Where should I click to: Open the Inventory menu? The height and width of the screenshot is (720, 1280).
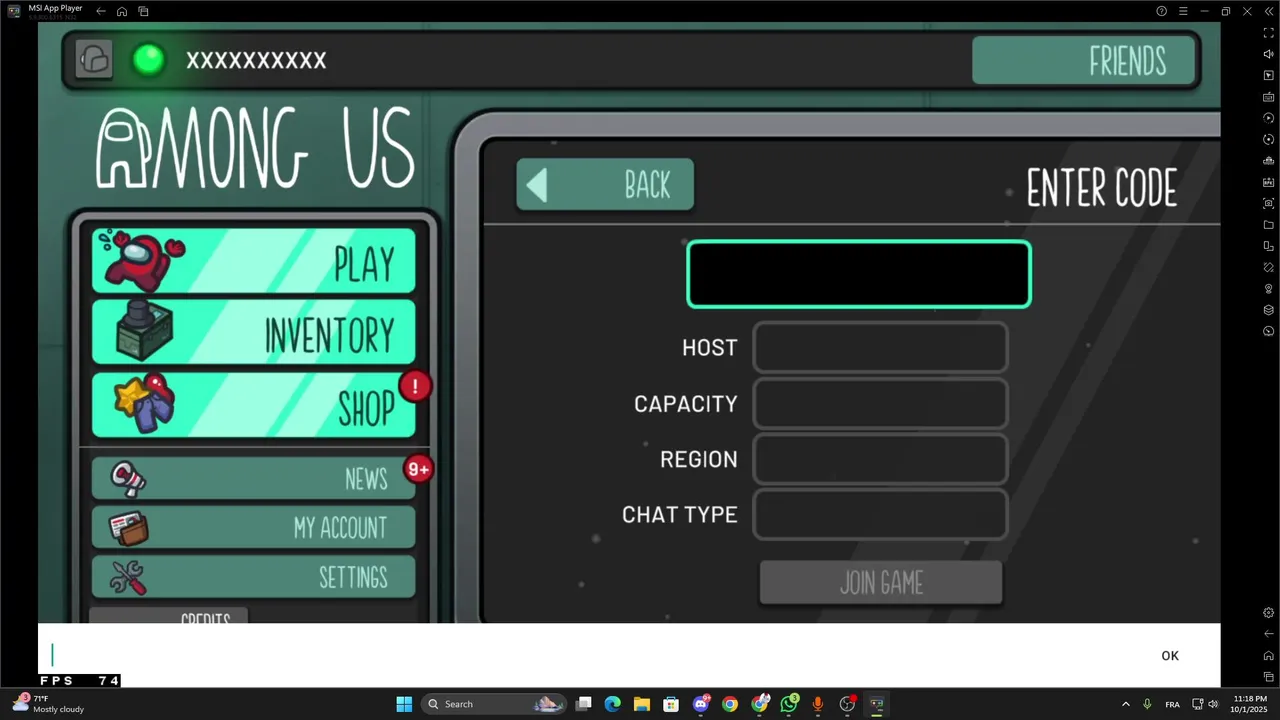pos(254,332)
